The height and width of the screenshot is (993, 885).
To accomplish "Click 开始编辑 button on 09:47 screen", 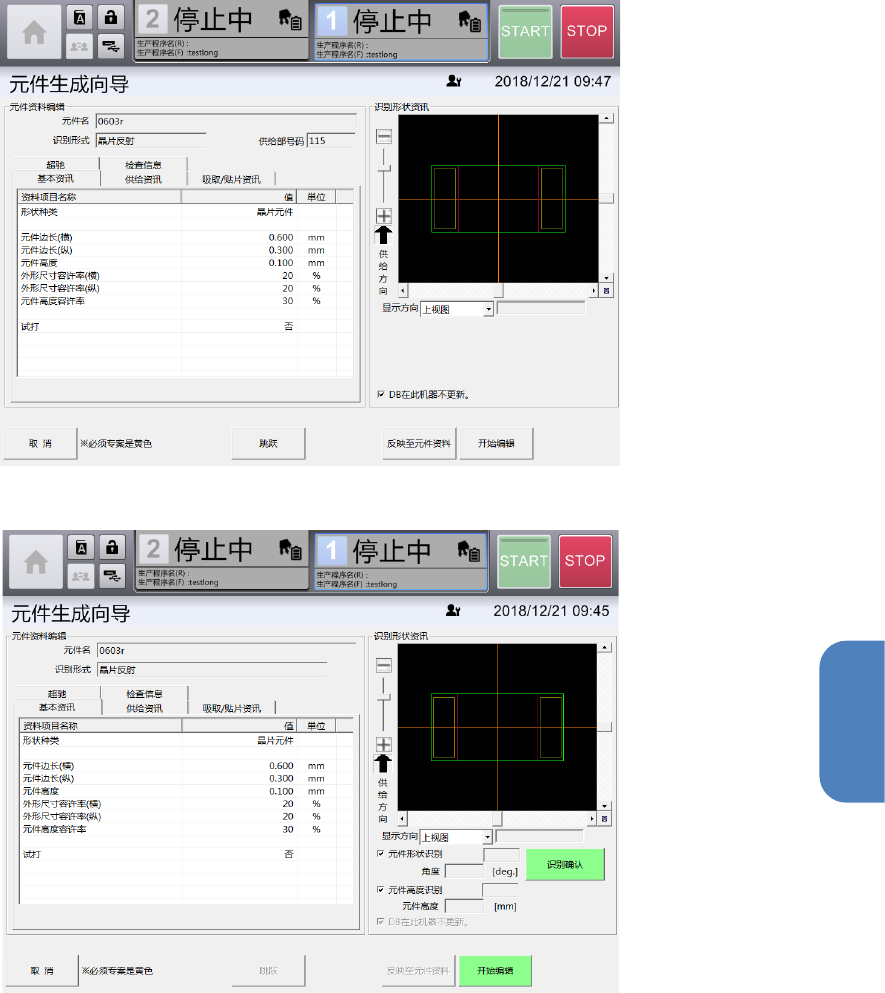I will click(x=496, y=443).
